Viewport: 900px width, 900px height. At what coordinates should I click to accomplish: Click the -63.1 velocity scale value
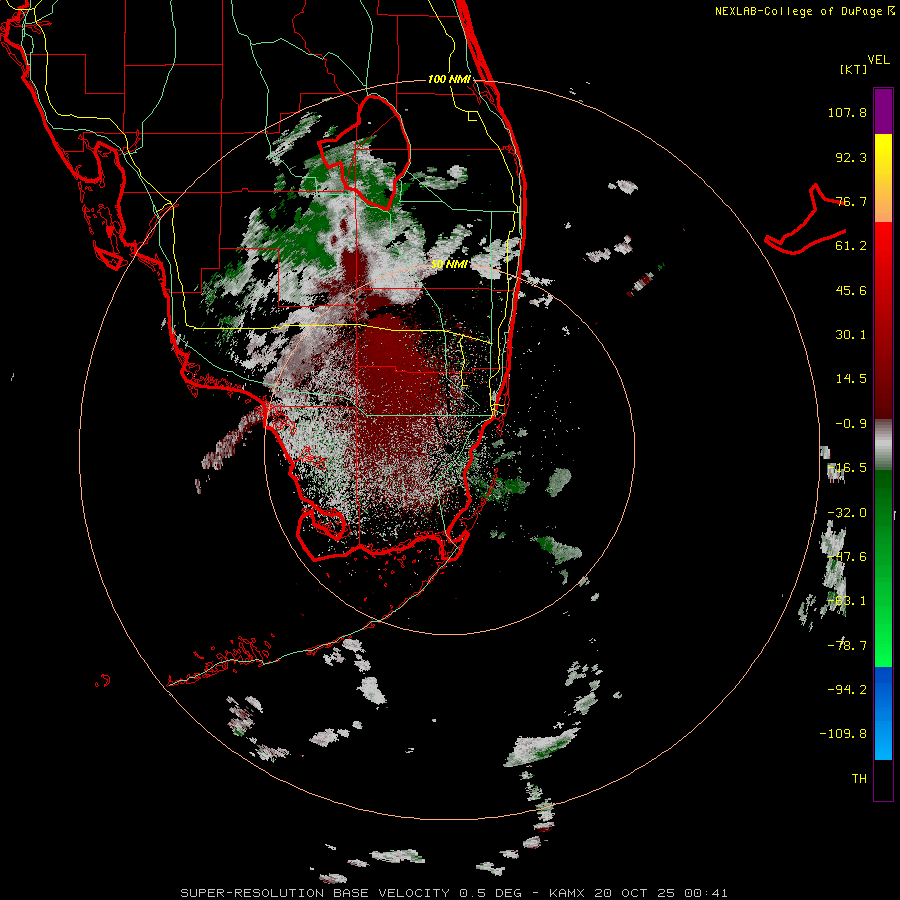click(x=847, y=601)
